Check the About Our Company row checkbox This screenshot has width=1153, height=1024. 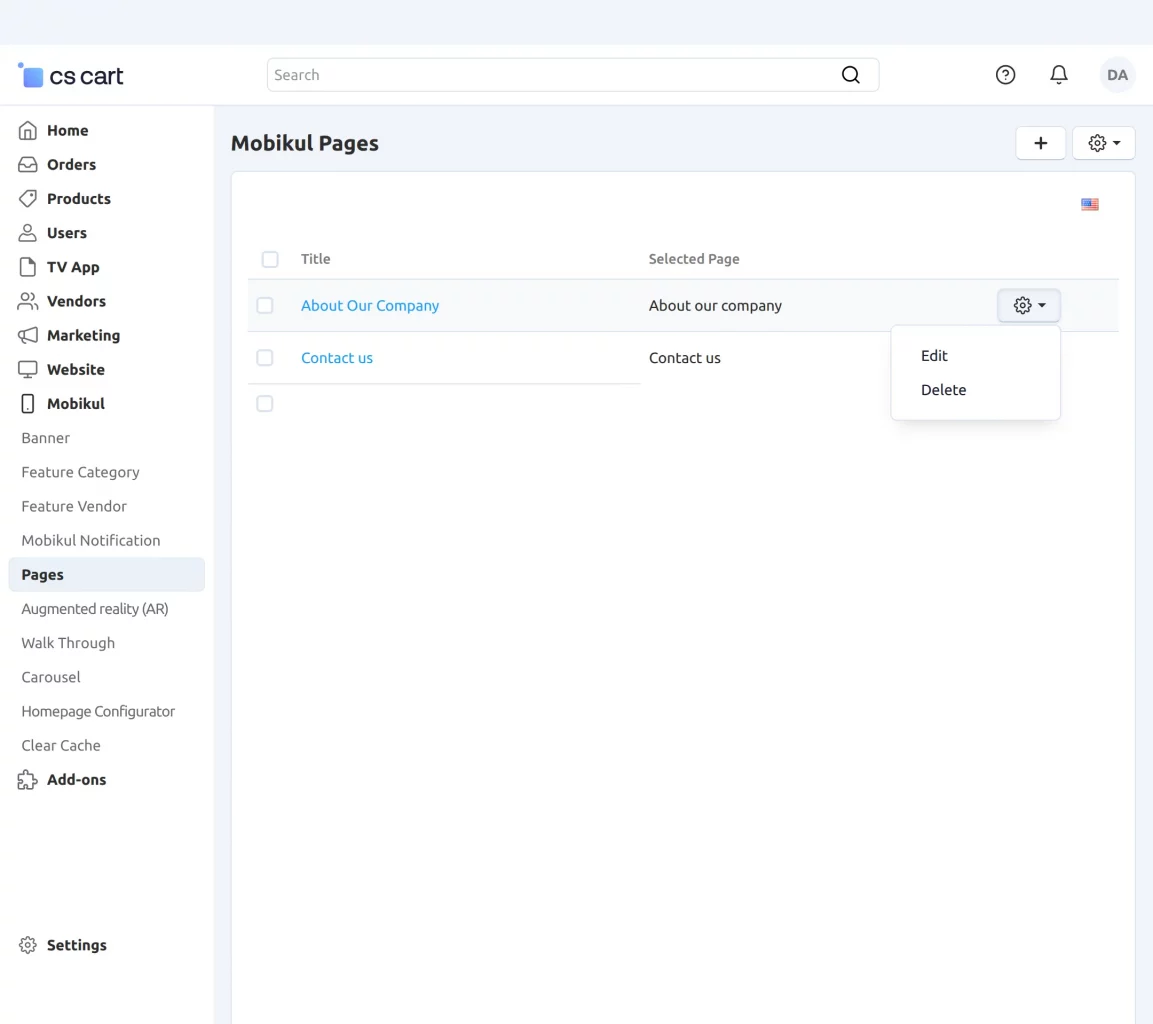265,306
